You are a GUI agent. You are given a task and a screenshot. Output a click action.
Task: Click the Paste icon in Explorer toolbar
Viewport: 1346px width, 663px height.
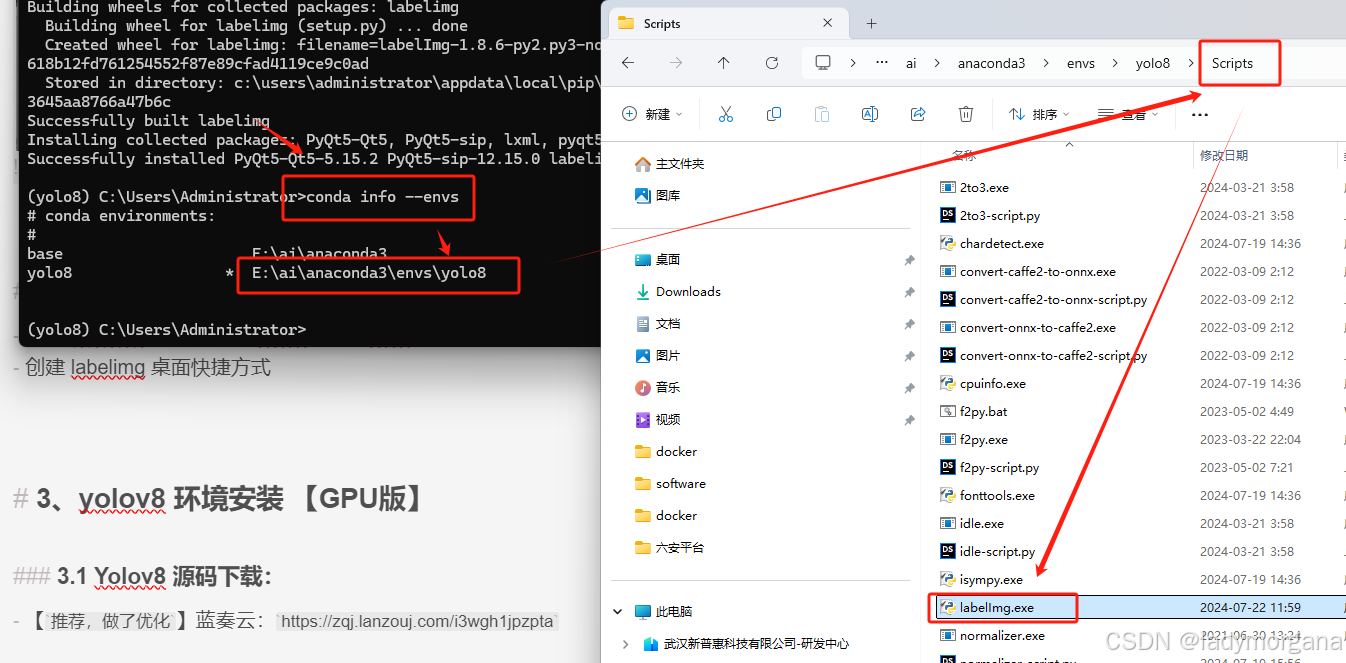click(x=822, y=115)
